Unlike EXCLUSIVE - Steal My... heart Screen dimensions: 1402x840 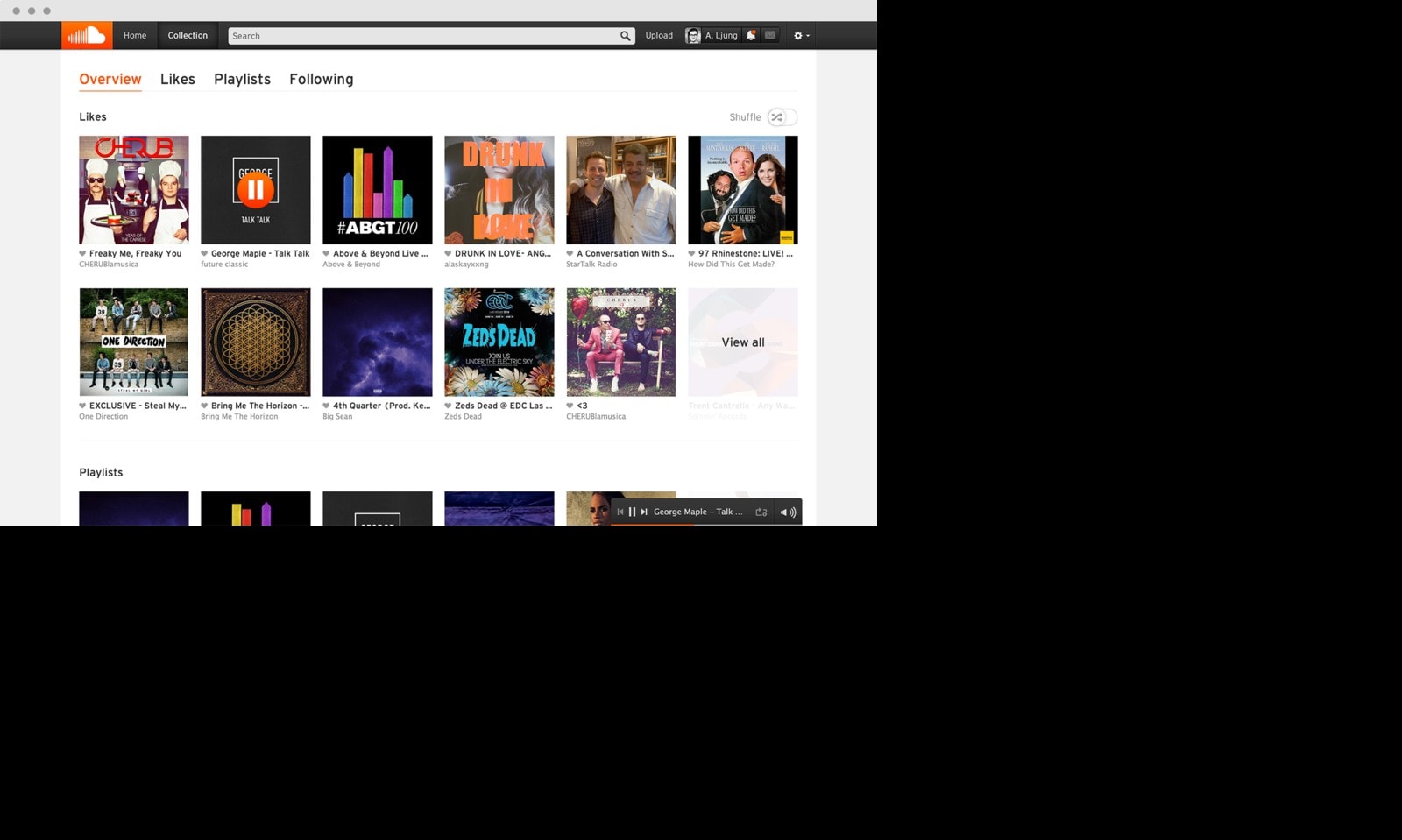82,406
